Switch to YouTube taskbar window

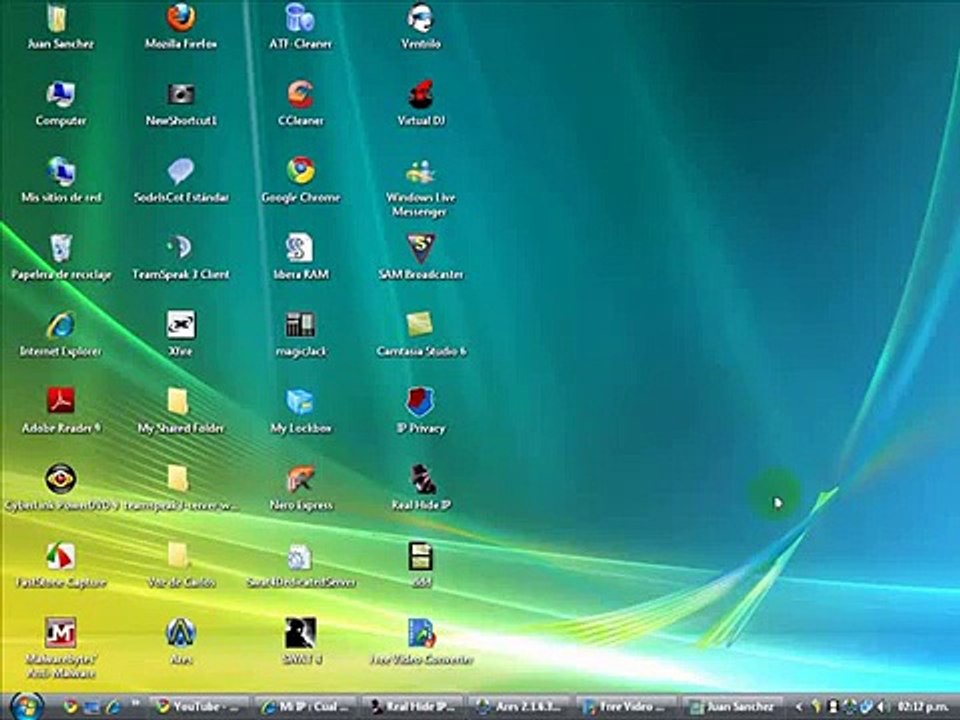point(200,707)
